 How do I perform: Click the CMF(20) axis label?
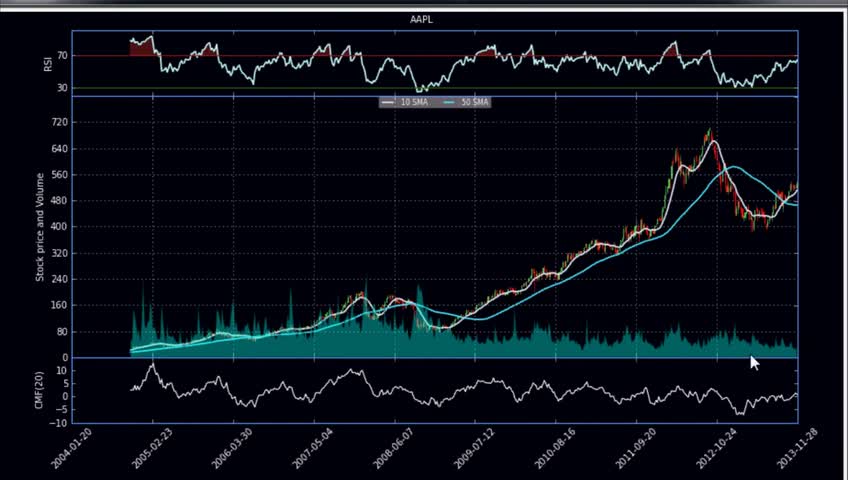39,391
